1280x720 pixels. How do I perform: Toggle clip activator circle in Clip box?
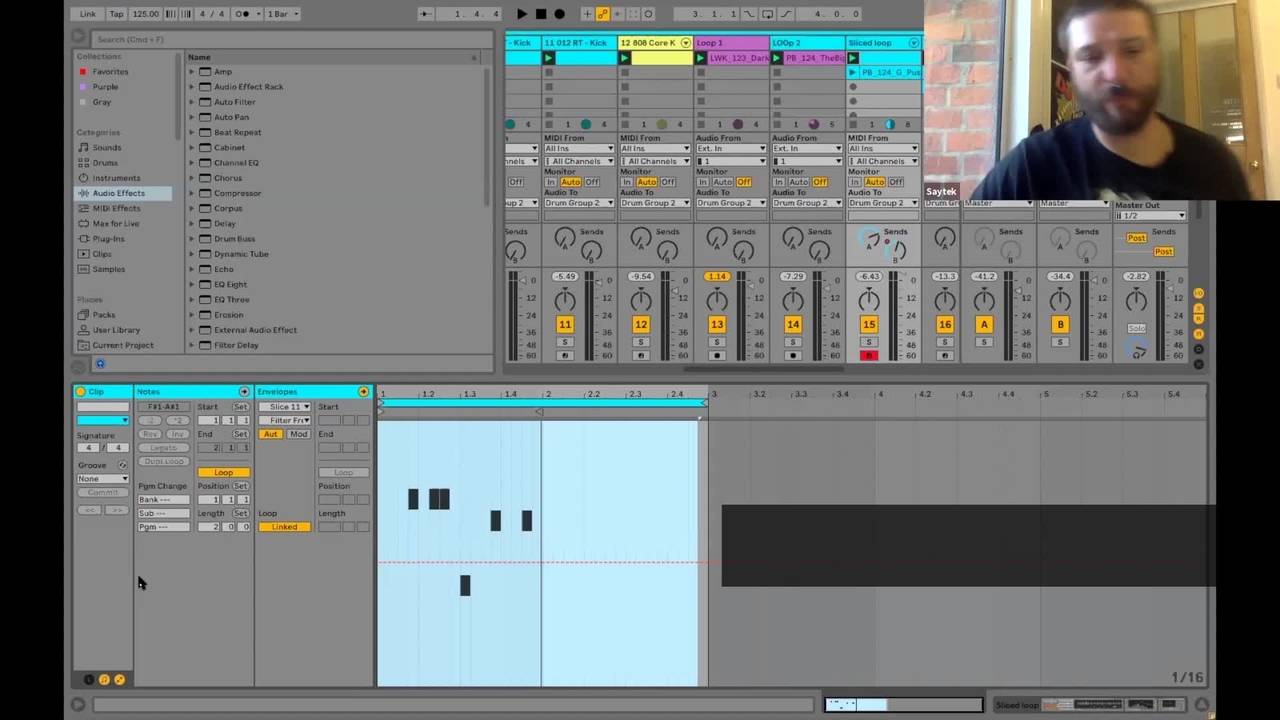click(81, 391)
